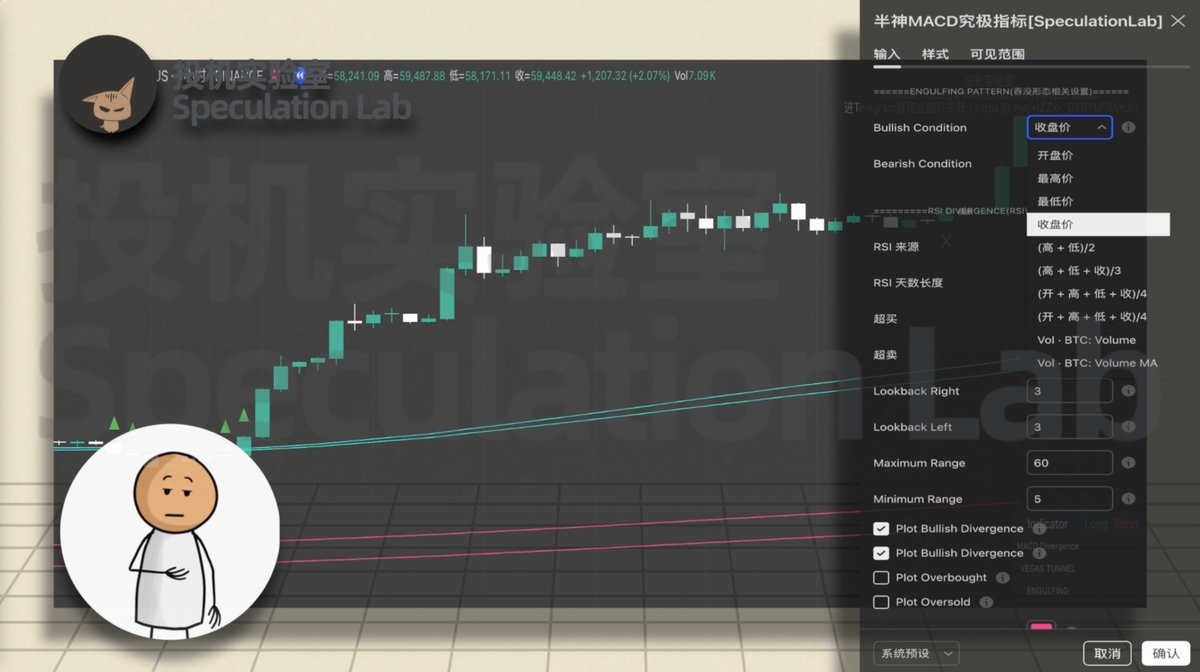Click the Bullish Condition label

(x=920, y=128)
